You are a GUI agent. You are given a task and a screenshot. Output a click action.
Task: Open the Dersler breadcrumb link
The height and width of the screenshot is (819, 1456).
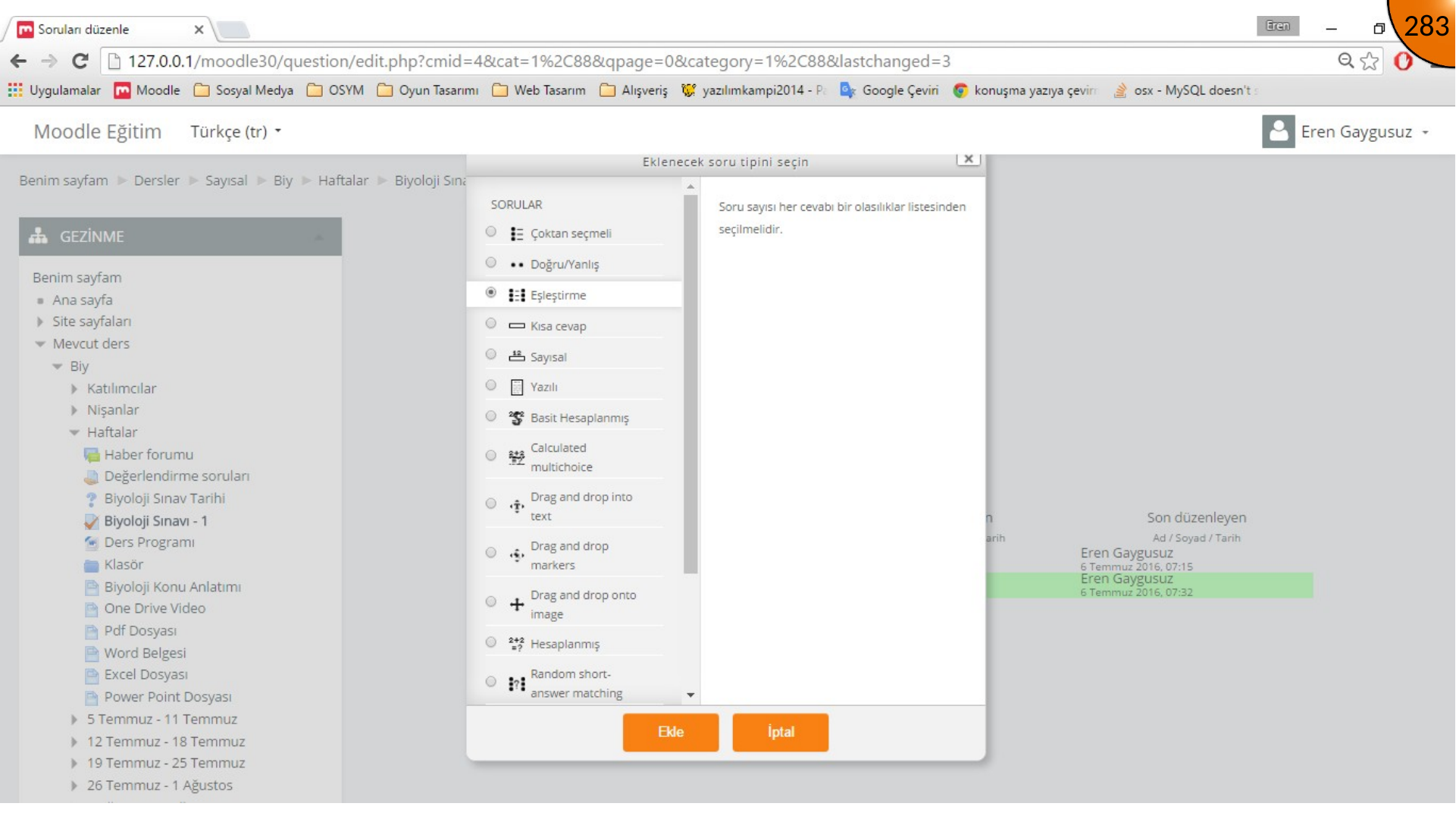click(157, 180)
